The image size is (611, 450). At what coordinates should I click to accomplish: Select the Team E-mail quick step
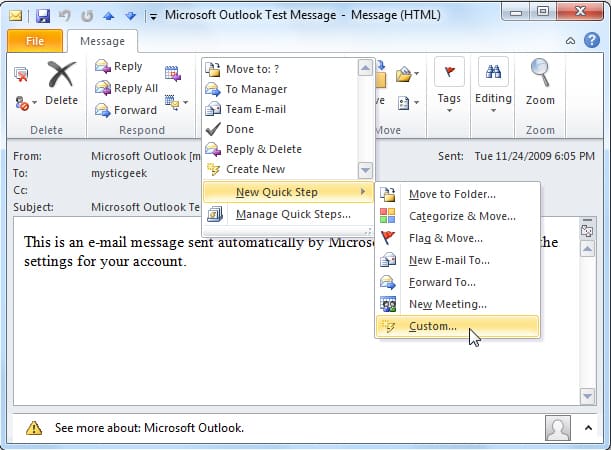point(281,109)
